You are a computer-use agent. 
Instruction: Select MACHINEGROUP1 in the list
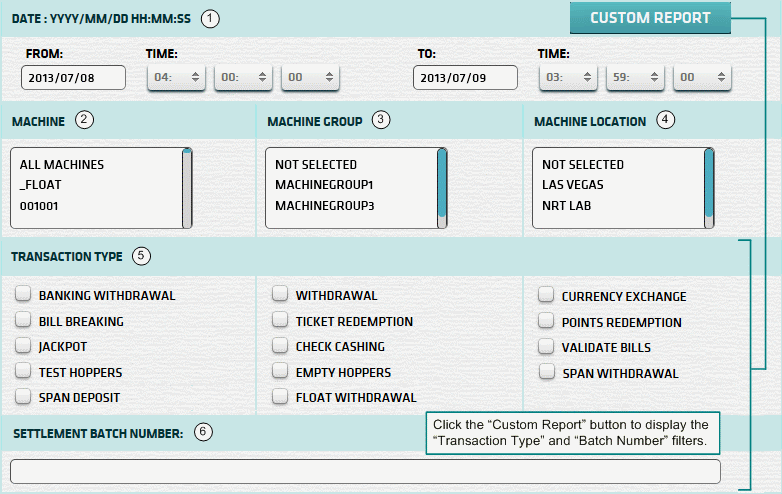[x=324, y=185]
